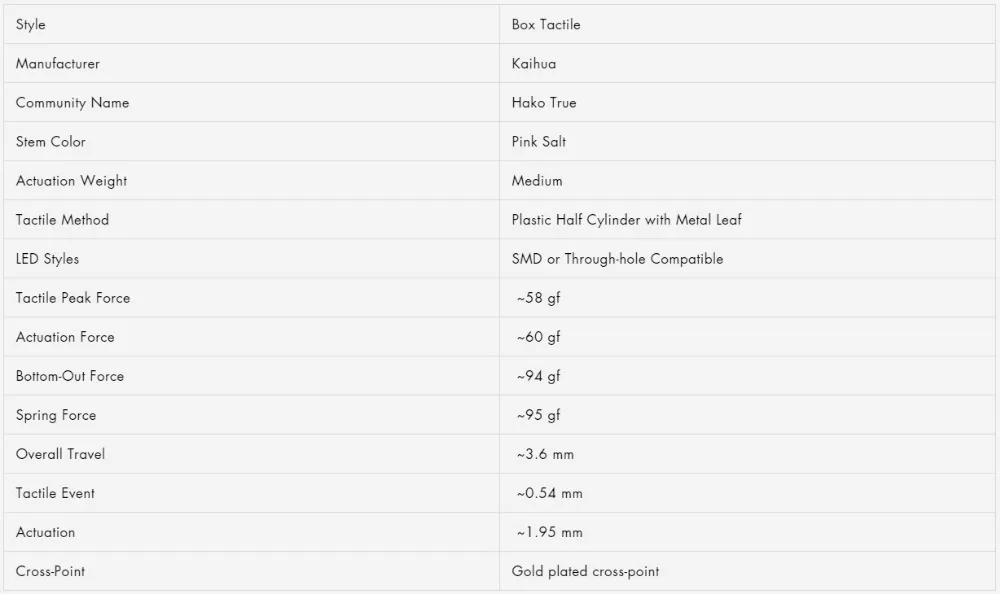The height and width of the screenshot is (594, 1000).
Task: Select the Kaihua manufacturer value
Action: tap(534, 64)
